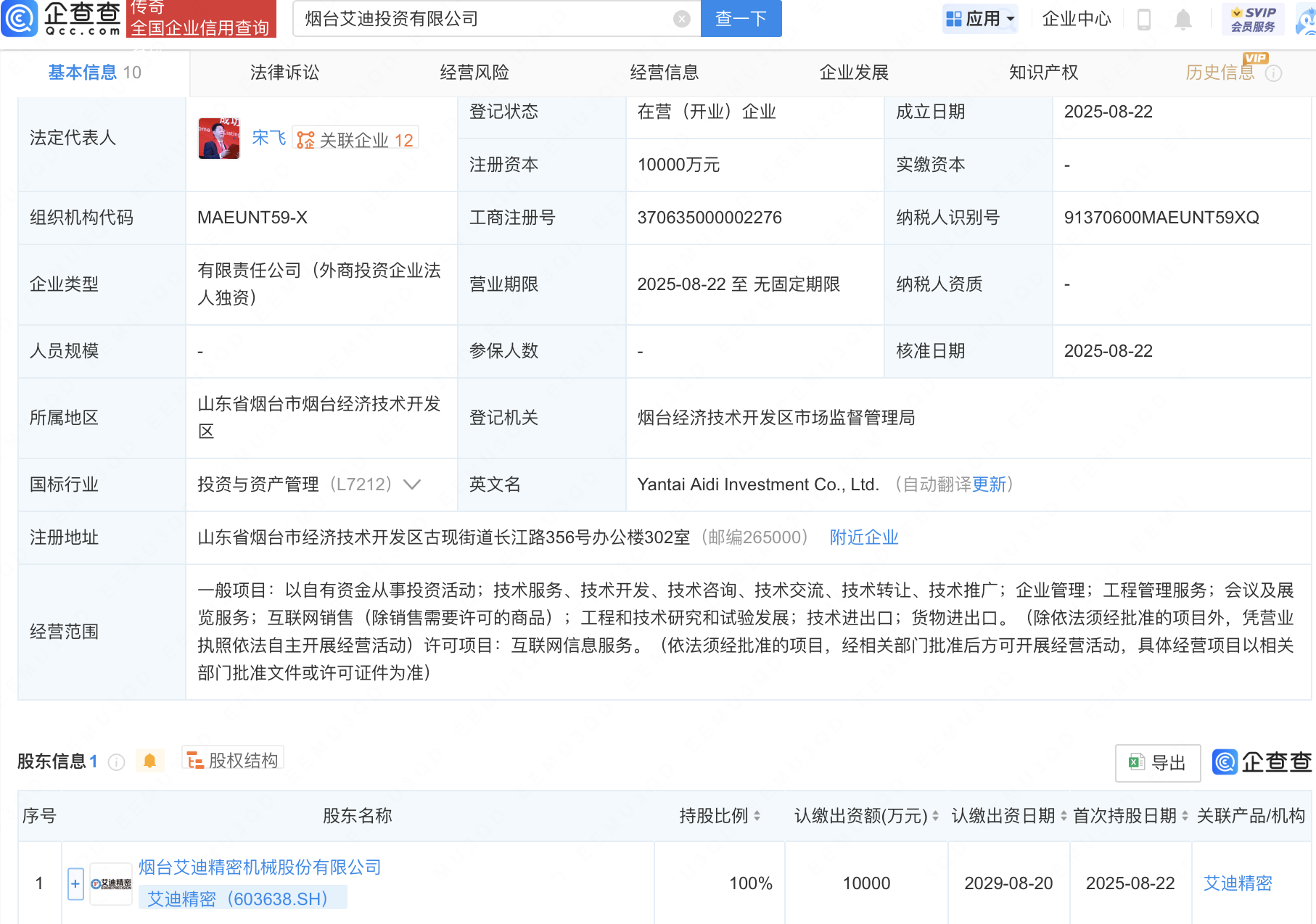1316x924 pixels.
Task: Open the mobile app phone icon
Action: pyautogui.click(x=1143, y=20)
